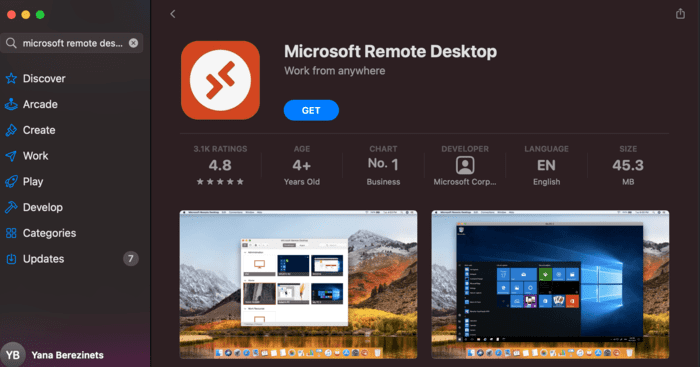Open the No. 1 Business chart
This screenshot has width=700, height=367.
pos(383,166)
